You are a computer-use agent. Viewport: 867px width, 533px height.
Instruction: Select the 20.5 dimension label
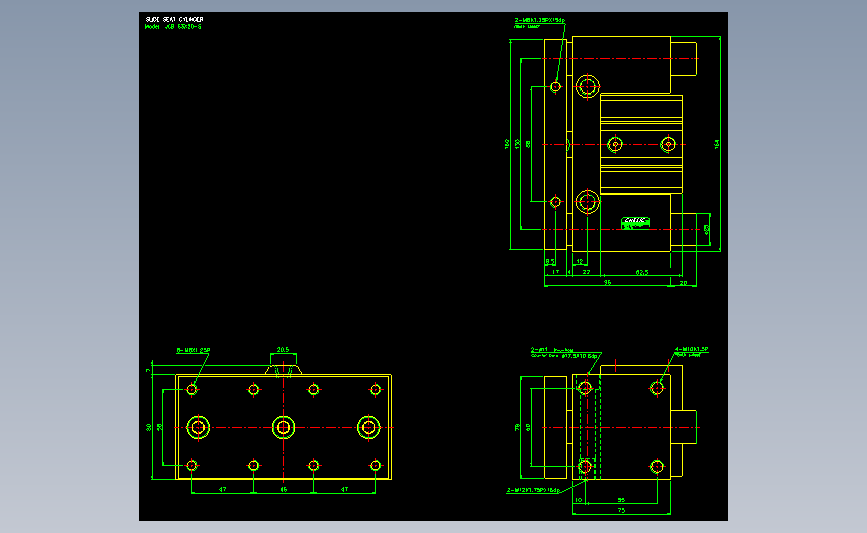pos(283,350)
